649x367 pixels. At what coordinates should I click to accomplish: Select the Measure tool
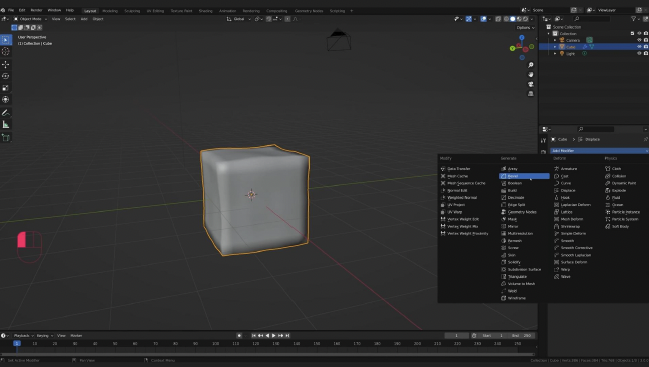5,125
